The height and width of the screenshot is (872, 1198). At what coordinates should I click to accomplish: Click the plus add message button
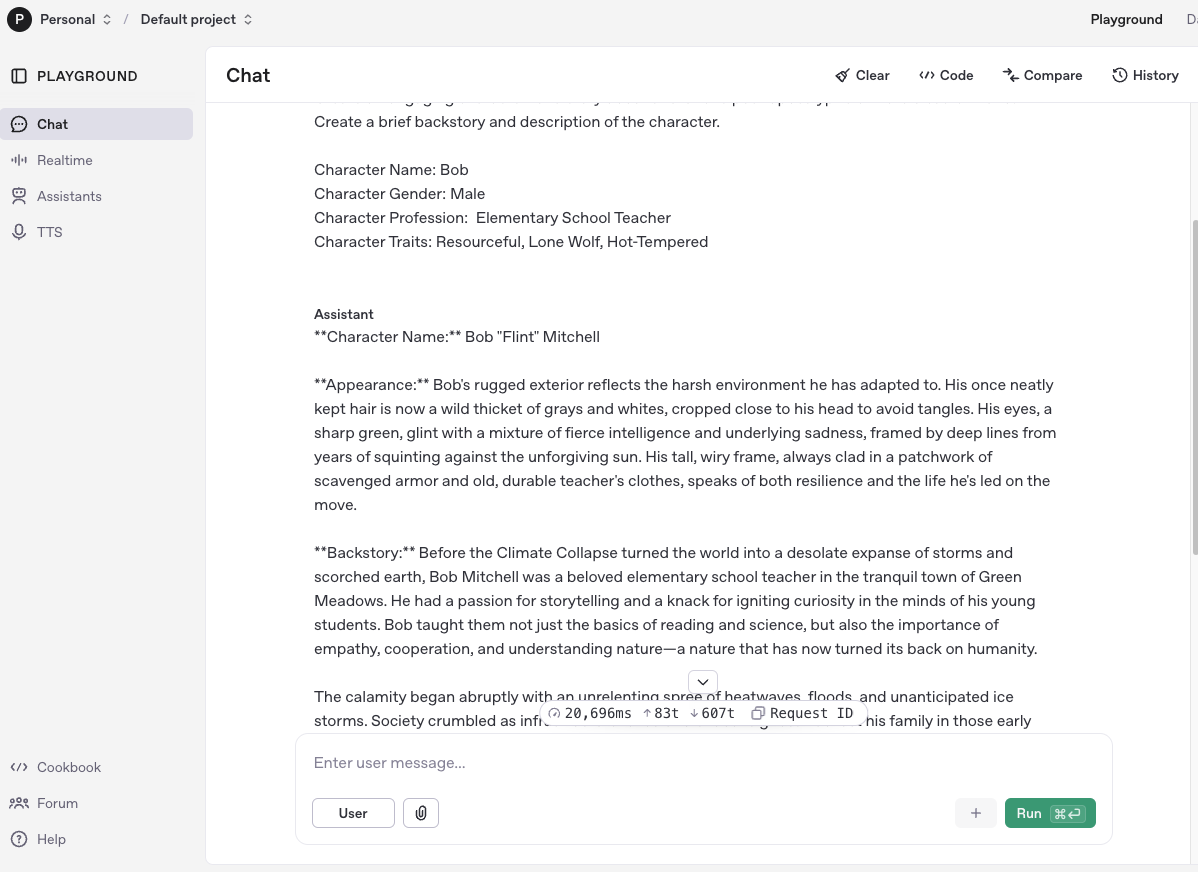[976, 813]
